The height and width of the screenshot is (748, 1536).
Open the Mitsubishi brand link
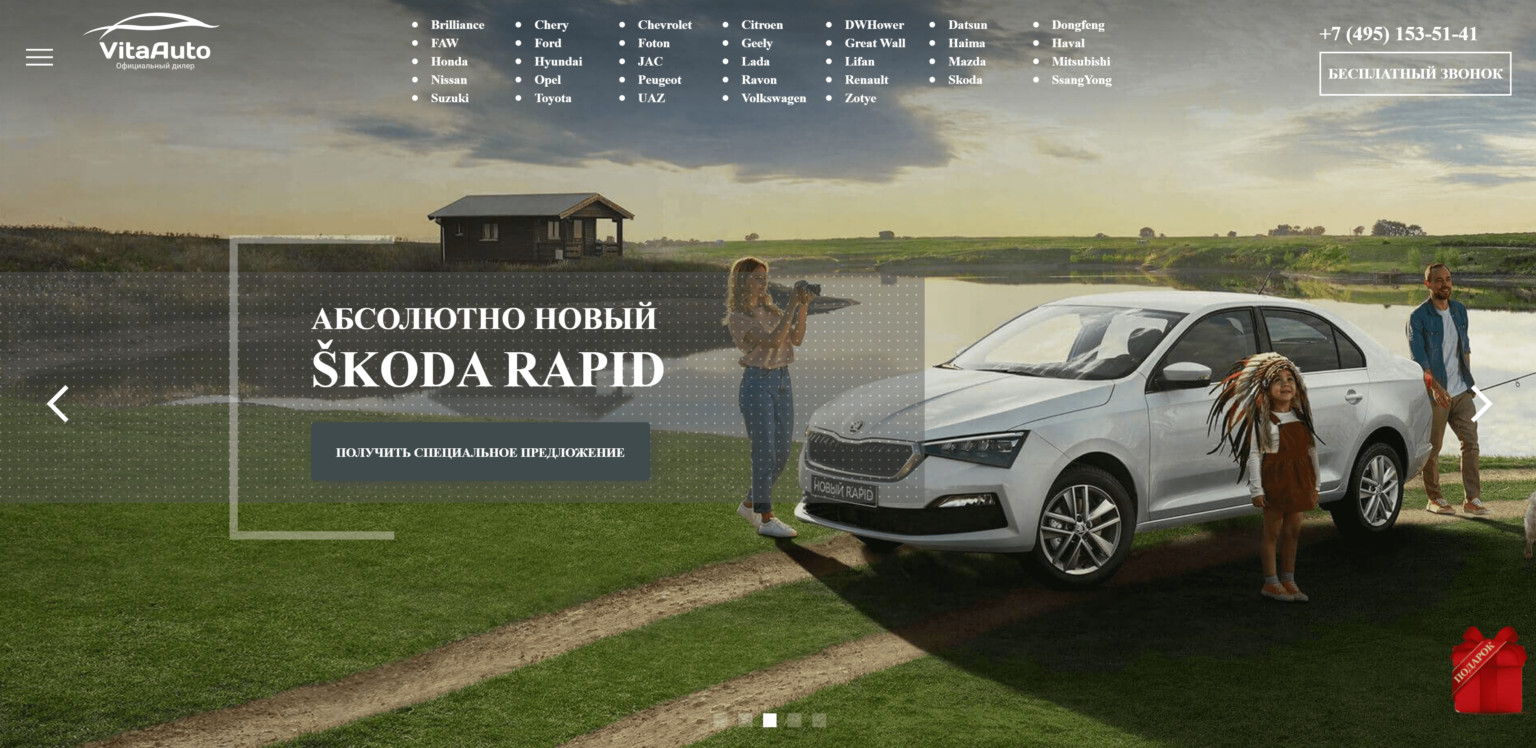click(x=1081, y=61)
